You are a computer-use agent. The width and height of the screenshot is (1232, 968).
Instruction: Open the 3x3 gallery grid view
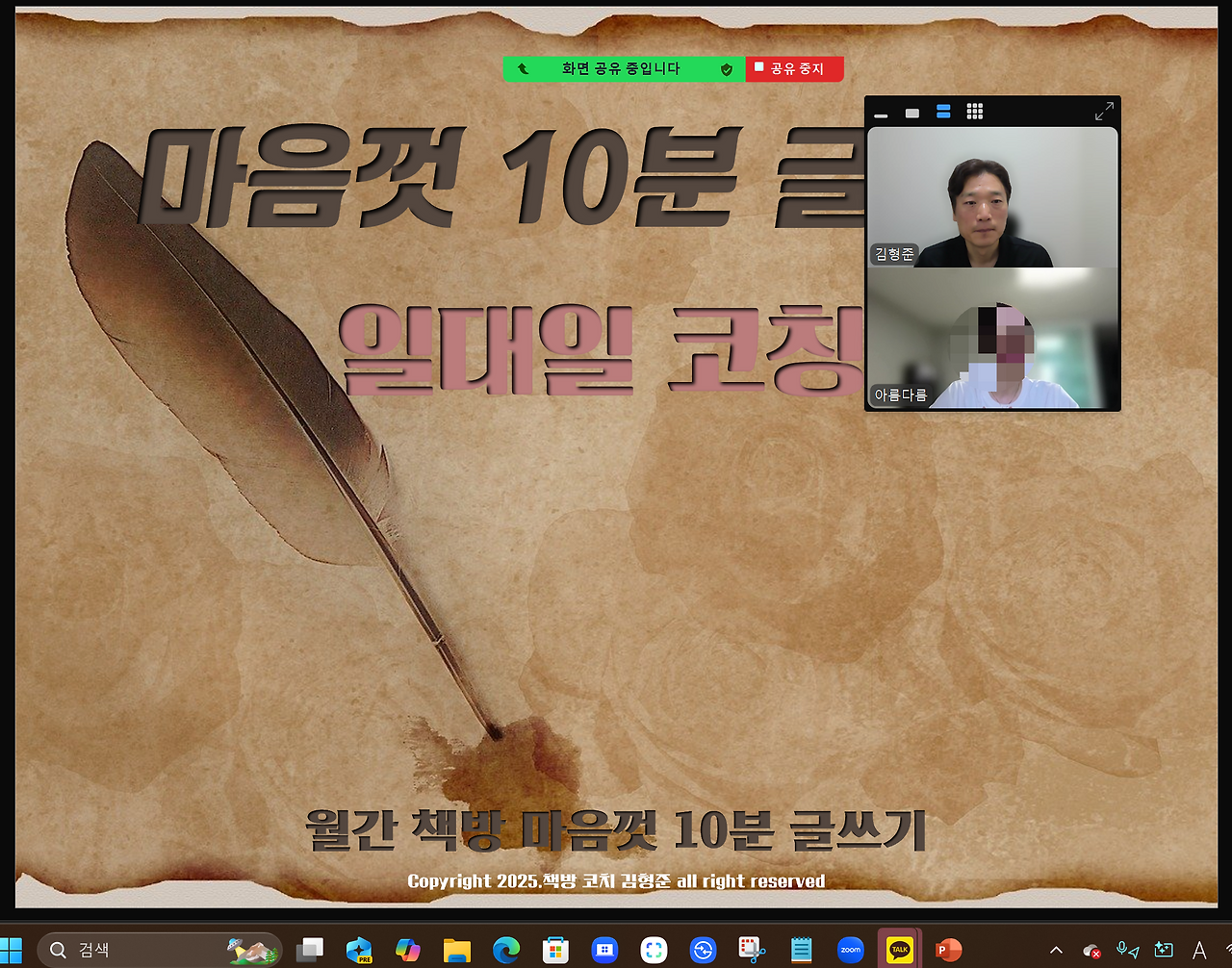pyautogui.click(x=974, y=112)
